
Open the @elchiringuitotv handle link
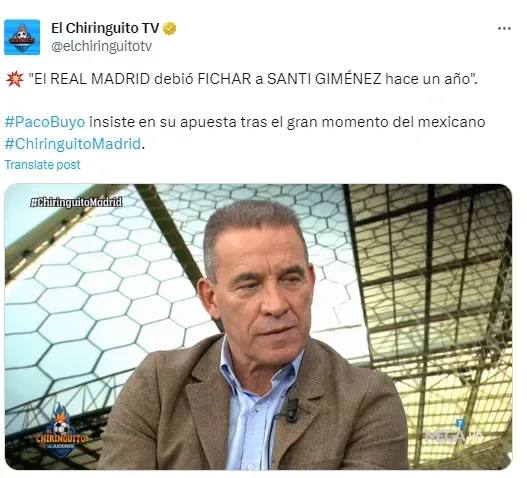click(101, 46)
